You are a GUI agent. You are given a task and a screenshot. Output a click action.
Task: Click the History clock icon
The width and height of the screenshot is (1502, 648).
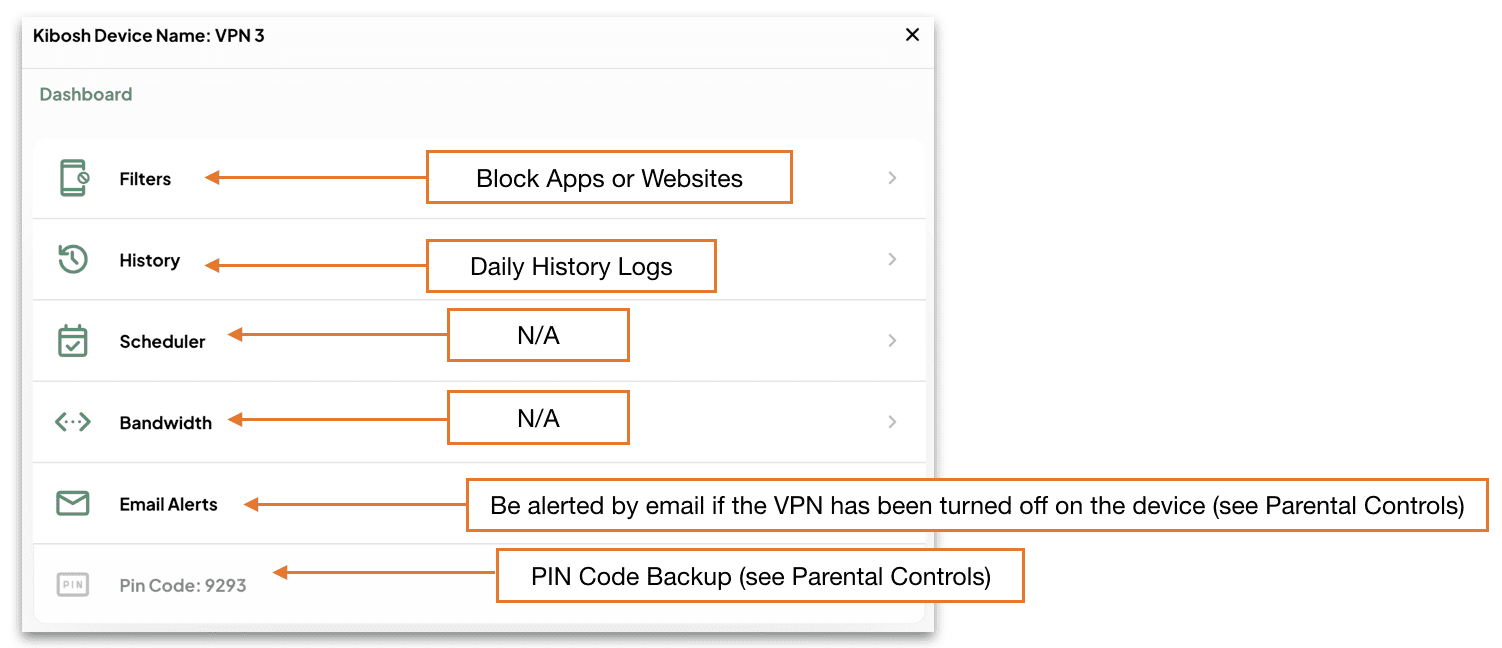(x=73, y=259)
